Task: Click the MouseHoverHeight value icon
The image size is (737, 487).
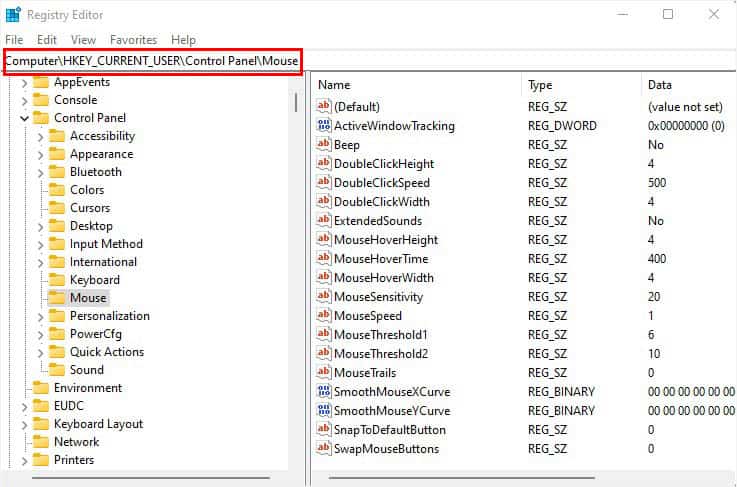Action: 324,240
